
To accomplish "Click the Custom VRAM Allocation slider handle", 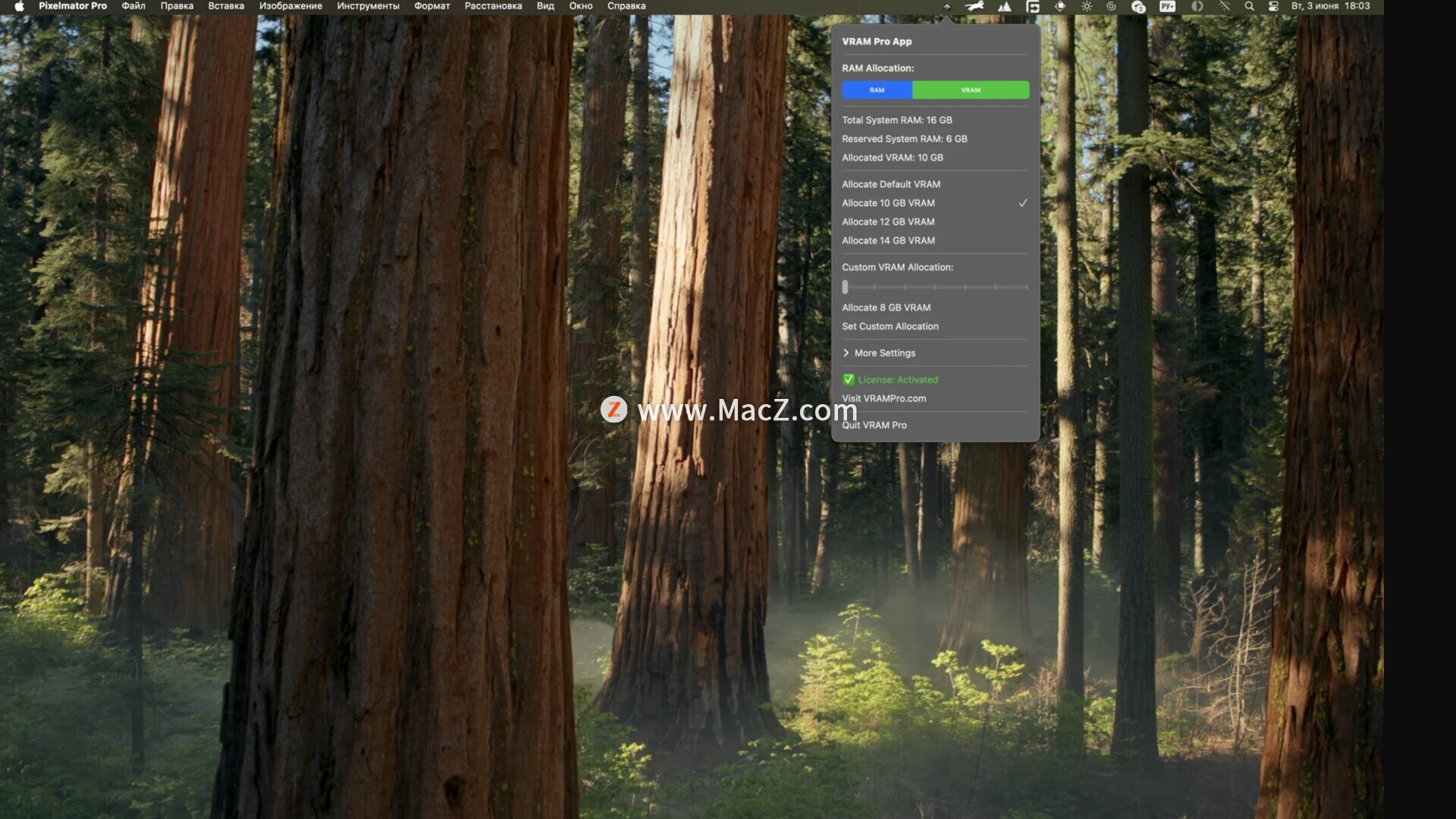I will 845,287.
